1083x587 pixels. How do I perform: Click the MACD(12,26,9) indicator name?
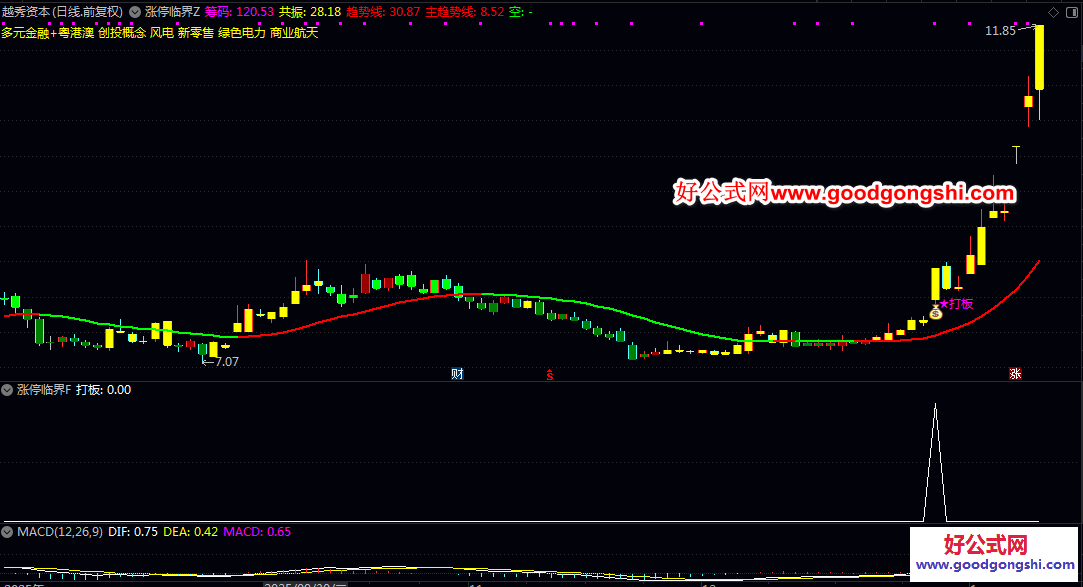[x=60, y=532]
